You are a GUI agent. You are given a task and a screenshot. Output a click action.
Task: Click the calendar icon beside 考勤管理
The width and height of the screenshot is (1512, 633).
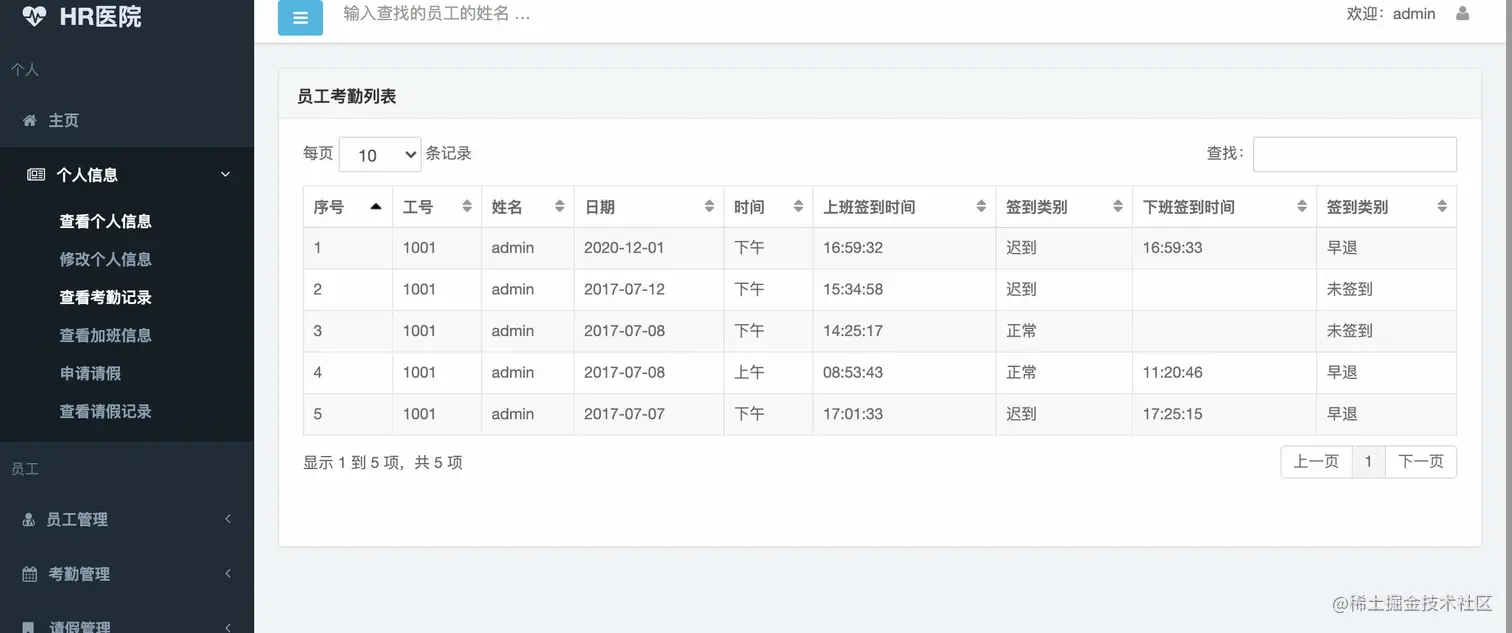point(30,574)
